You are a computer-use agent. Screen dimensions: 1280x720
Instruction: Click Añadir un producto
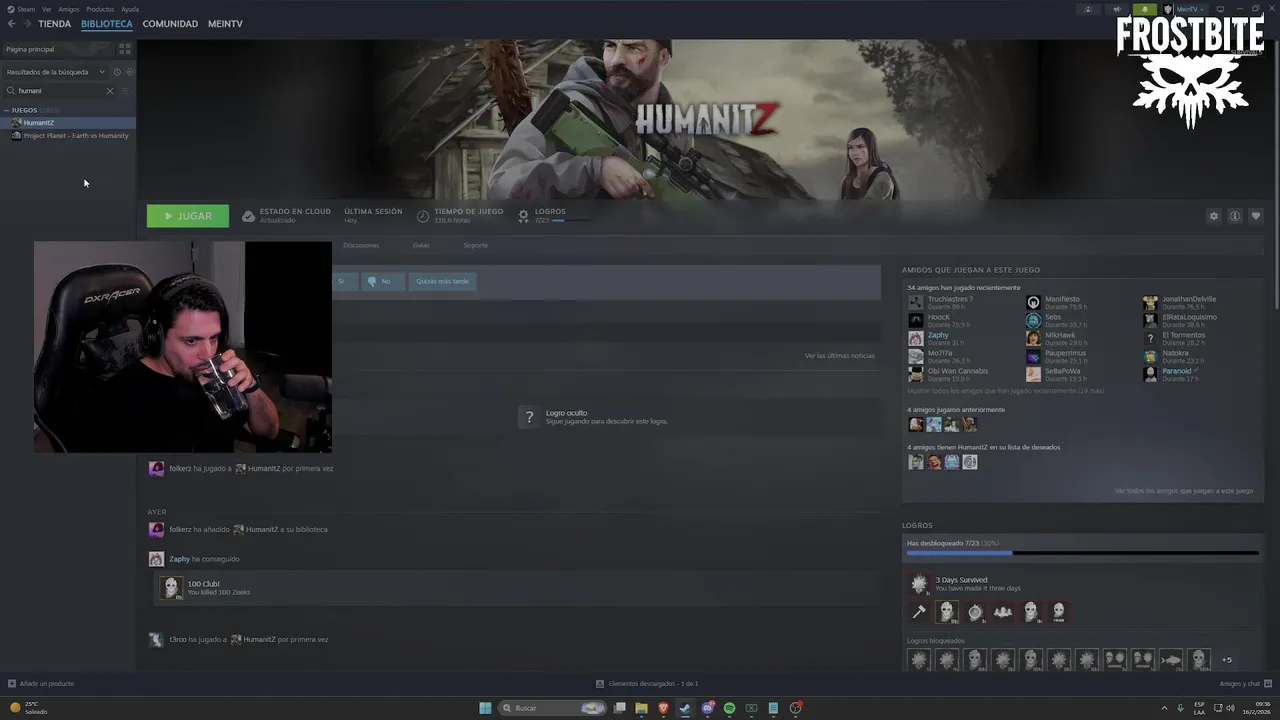[41, 684]
